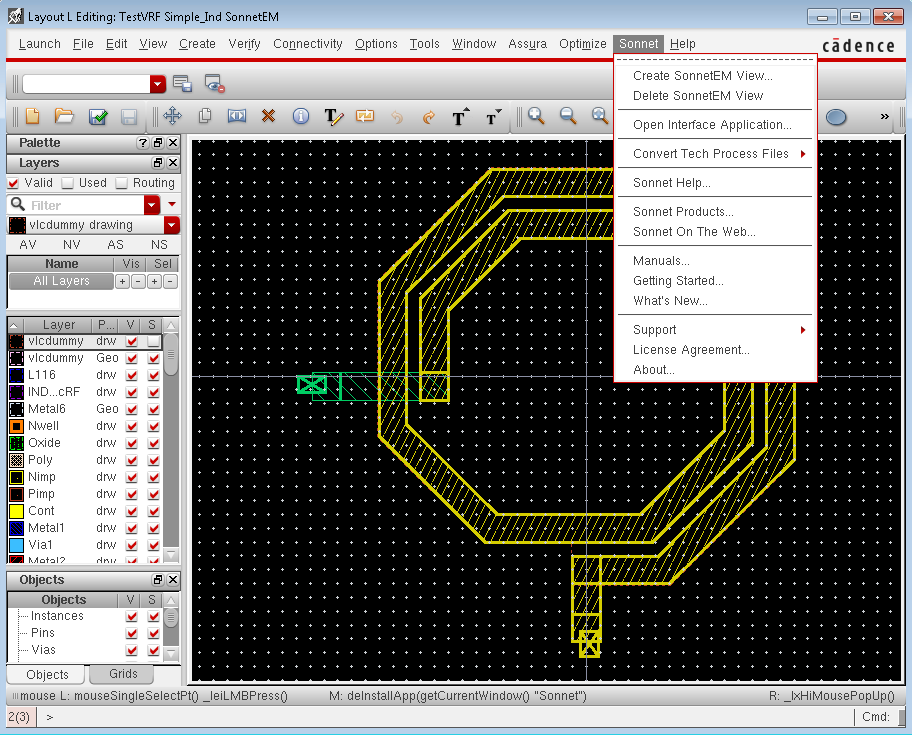
Task: Click the NS none-selectable button
Action: tap(159, 245)
